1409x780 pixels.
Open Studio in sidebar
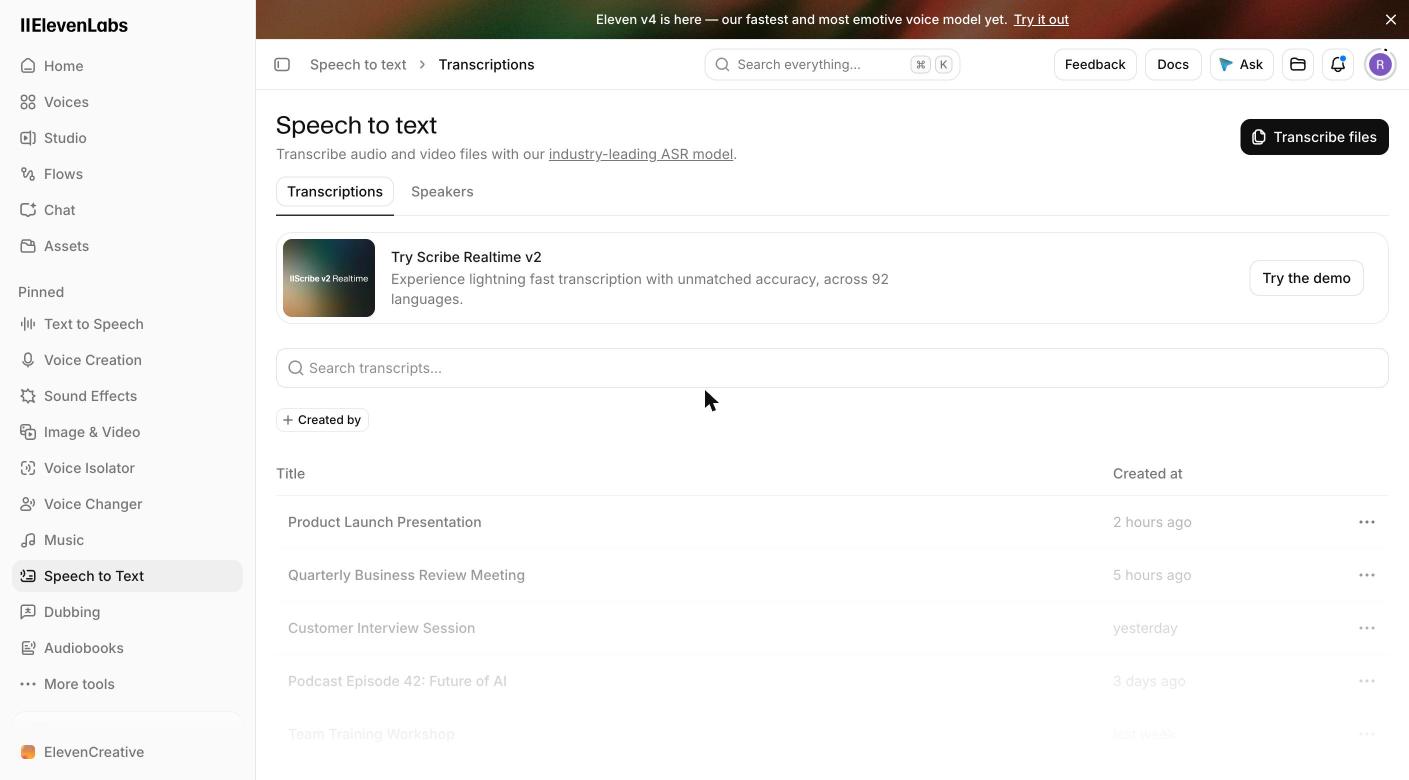(x=127, y=138)
